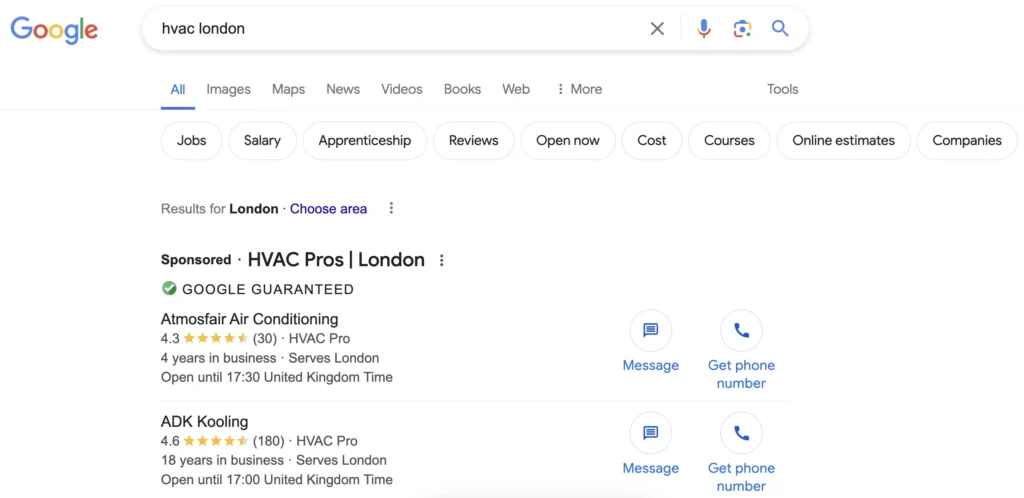Apply the Cost filter chip
Image resolution: width=1024 pixels, height=498 pixels.
pyautogui.click(x=652, y=140)
